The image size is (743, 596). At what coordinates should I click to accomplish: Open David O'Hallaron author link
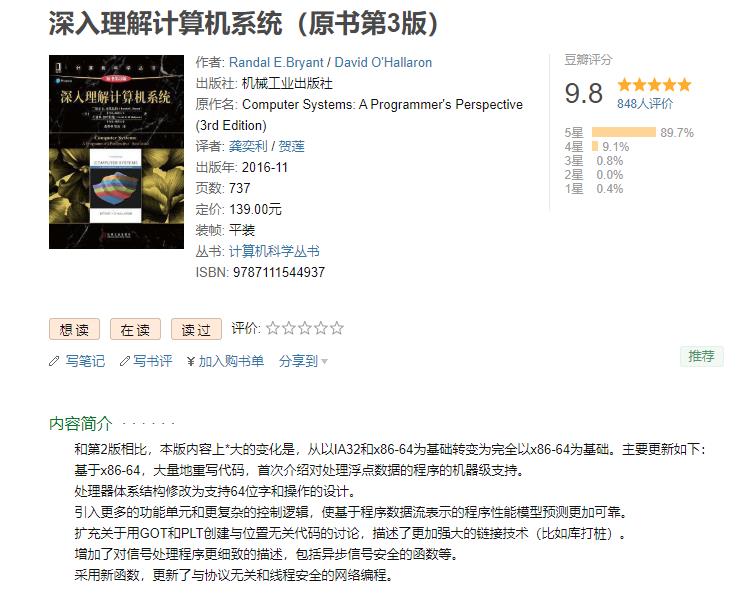383,63
